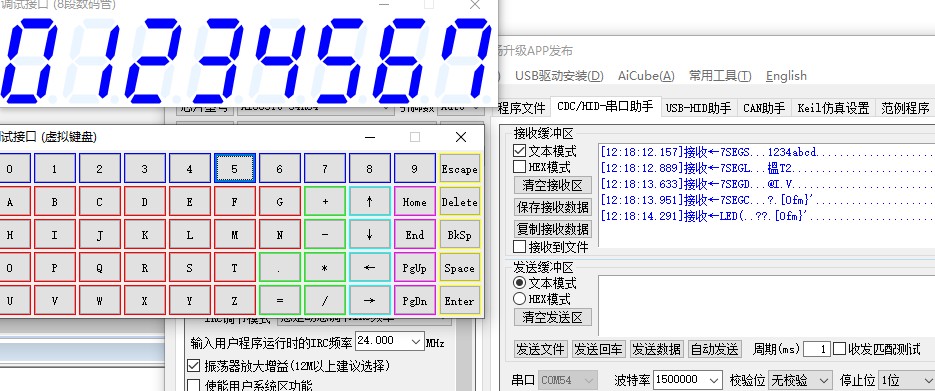935x391 pixels.
Task: Click the highlighted 5 key on virtual keyboard
Action: (x=234, y=169)
